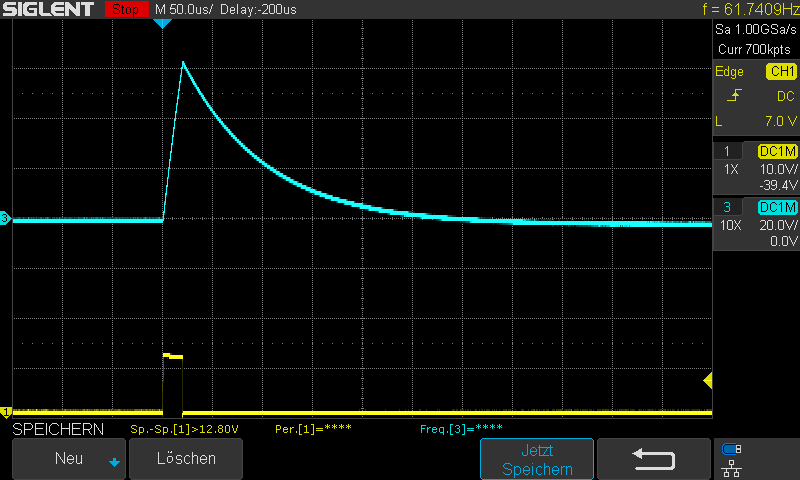Viewport: 800px width, 480px height.
Task: Click the yellow trigger level arrow on right edge
Action: 708,381
